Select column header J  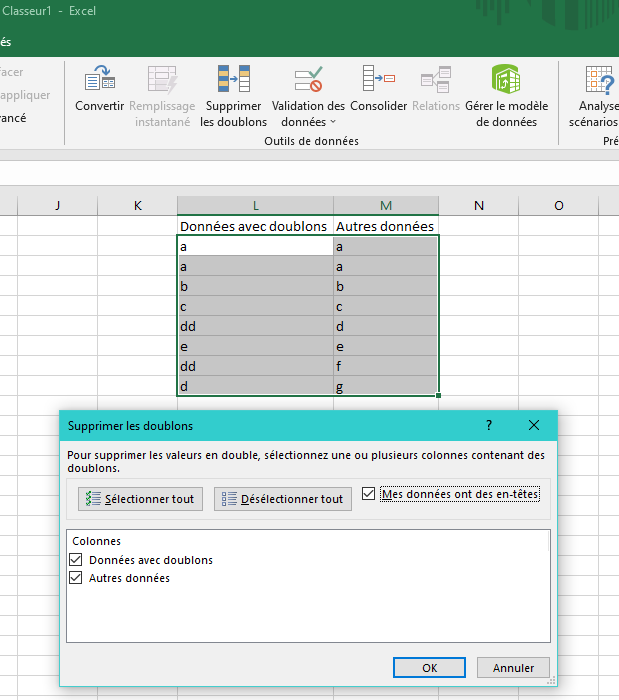coord(58,205)
